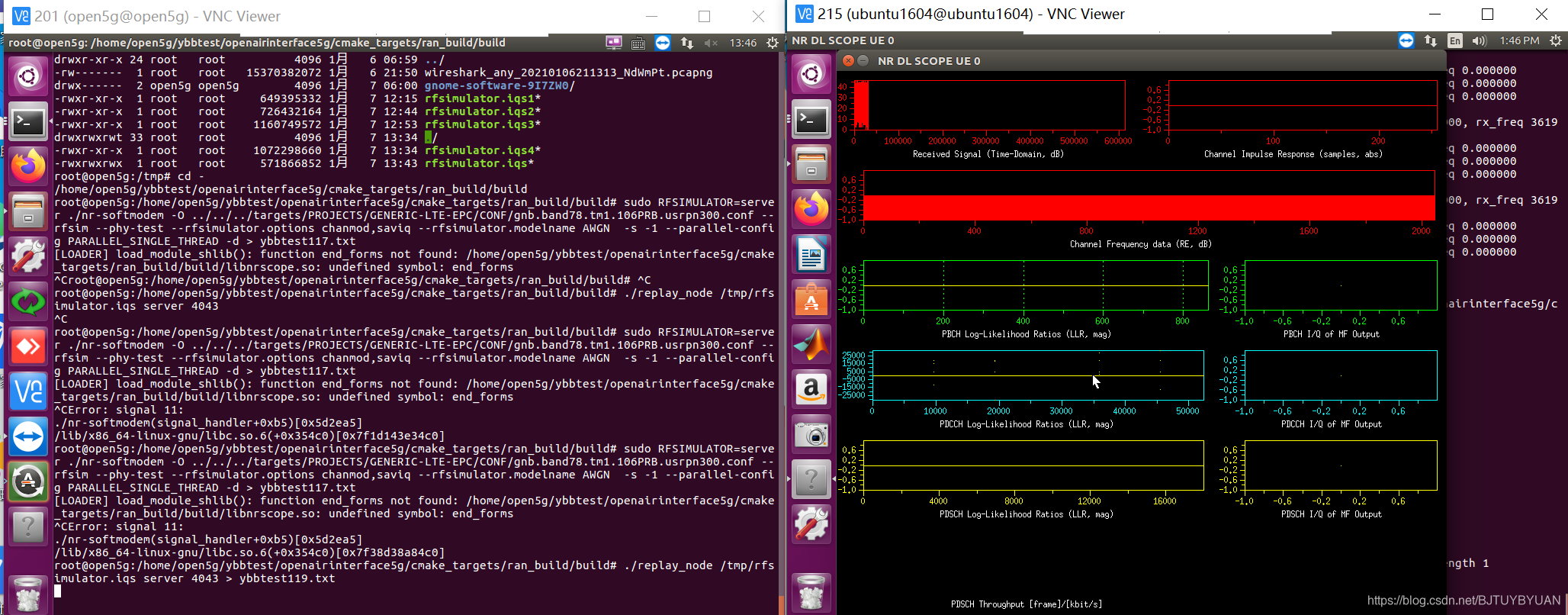This screenshot has width=1568, height=615.
Task: Open Trash in the 215 window launcher
Action: [811, 592]
